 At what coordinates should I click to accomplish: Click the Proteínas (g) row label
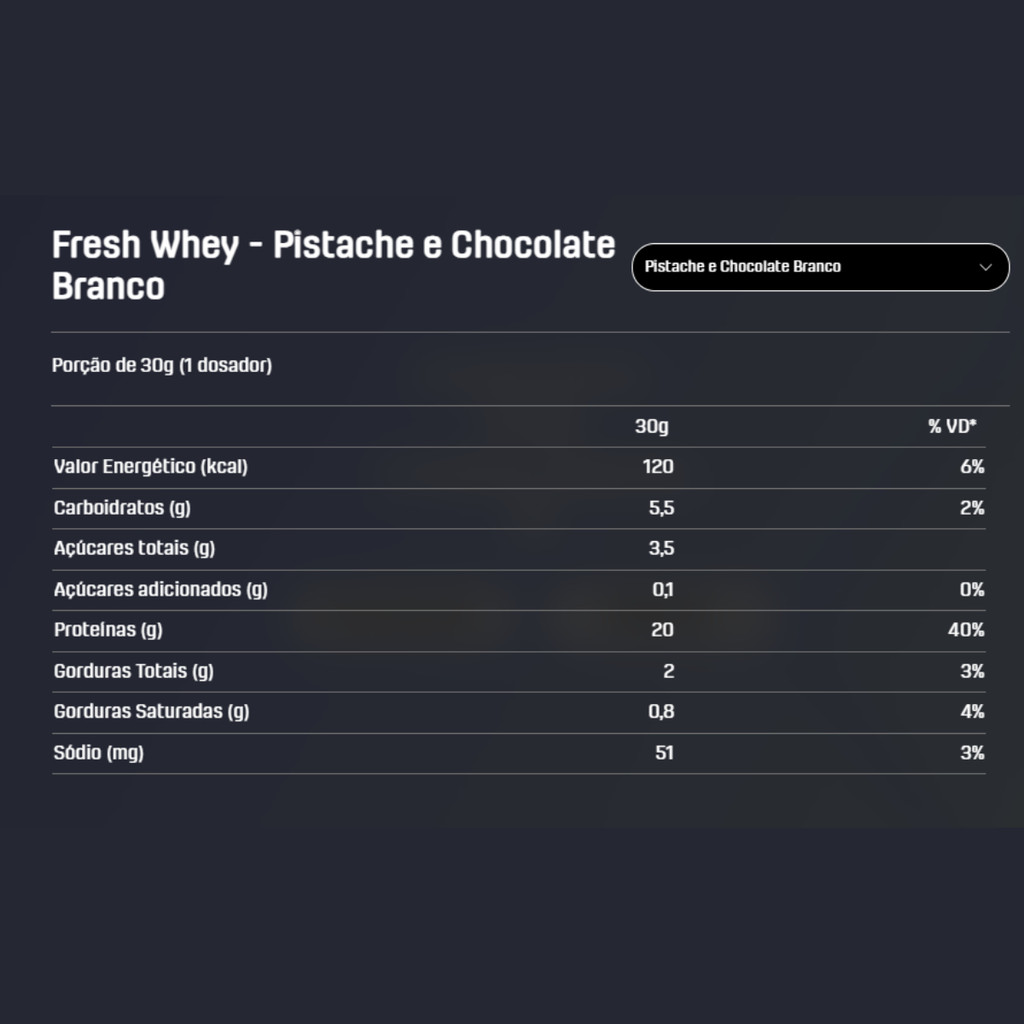coord(108,630)
